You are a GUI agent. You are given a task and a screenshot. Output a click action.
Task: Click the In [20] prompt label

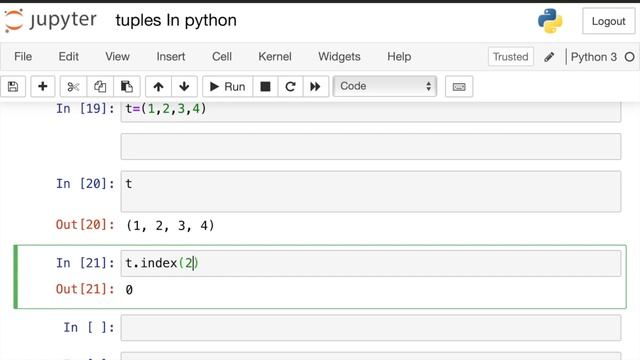tap(85, 184)
